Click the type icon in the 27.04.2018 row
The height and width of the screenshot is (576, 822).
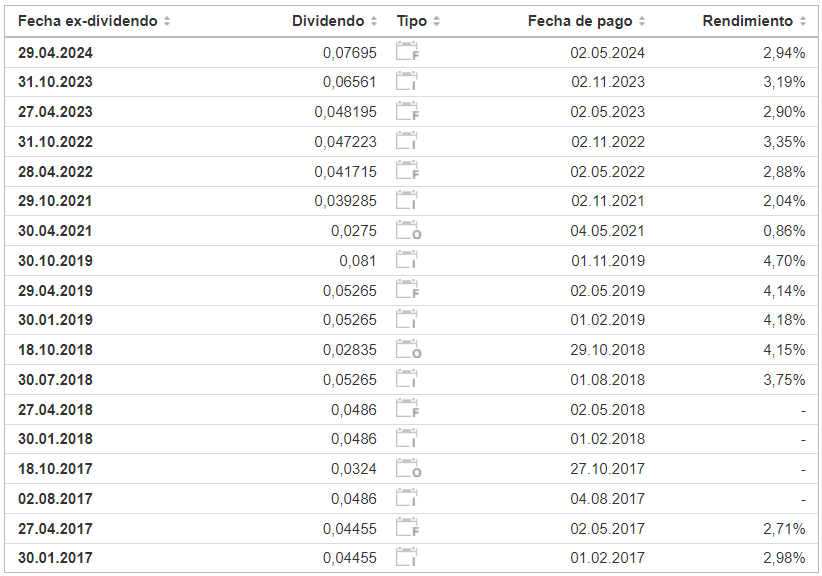point(407,409)
